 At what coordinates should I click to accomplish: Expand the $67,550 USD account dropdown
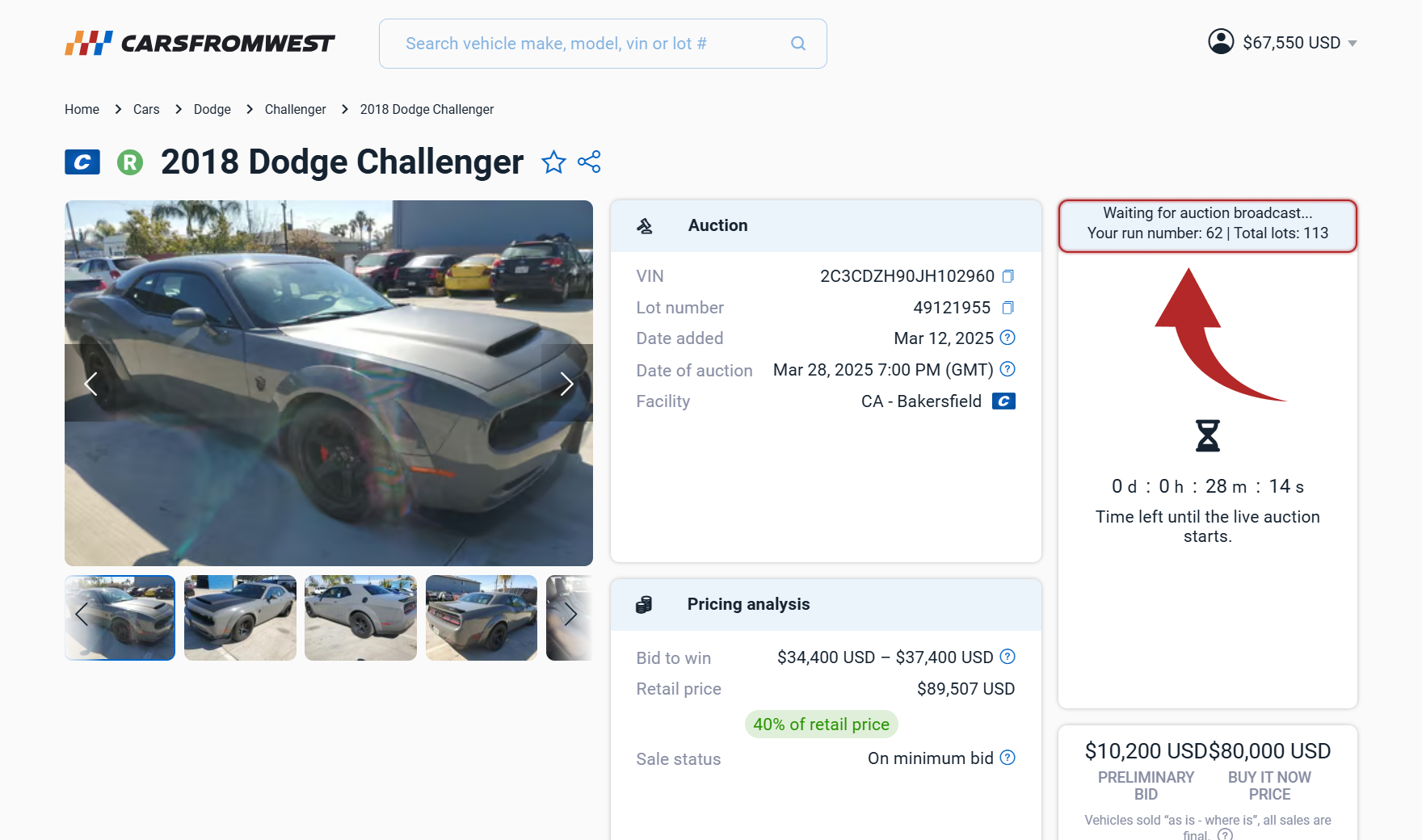click(x=1353, y=44)
